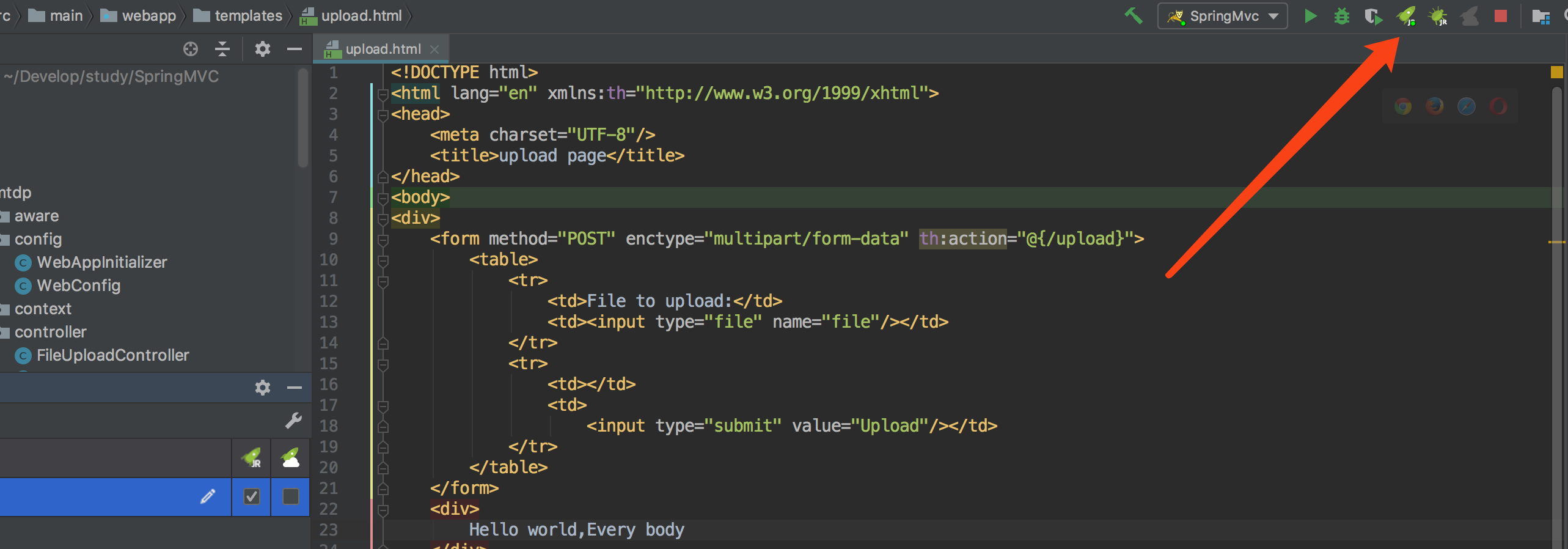Stop the running application with red square
This screenshot has width=1568, height=549.
pyautogui.click(x=1500, y=16)
